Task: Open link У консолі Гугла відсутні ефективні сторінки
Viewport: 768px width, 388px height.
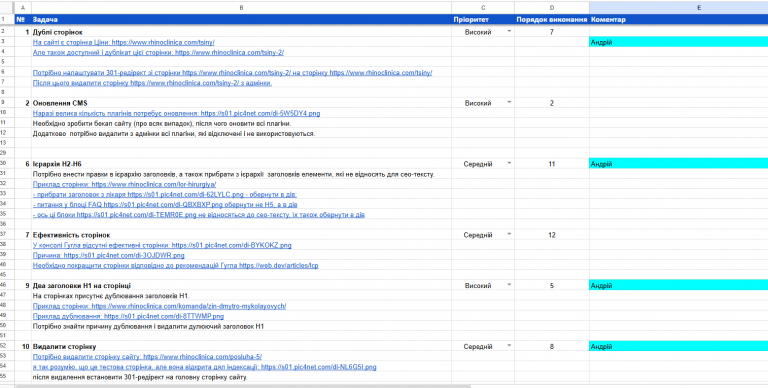Action: (162, 245)
